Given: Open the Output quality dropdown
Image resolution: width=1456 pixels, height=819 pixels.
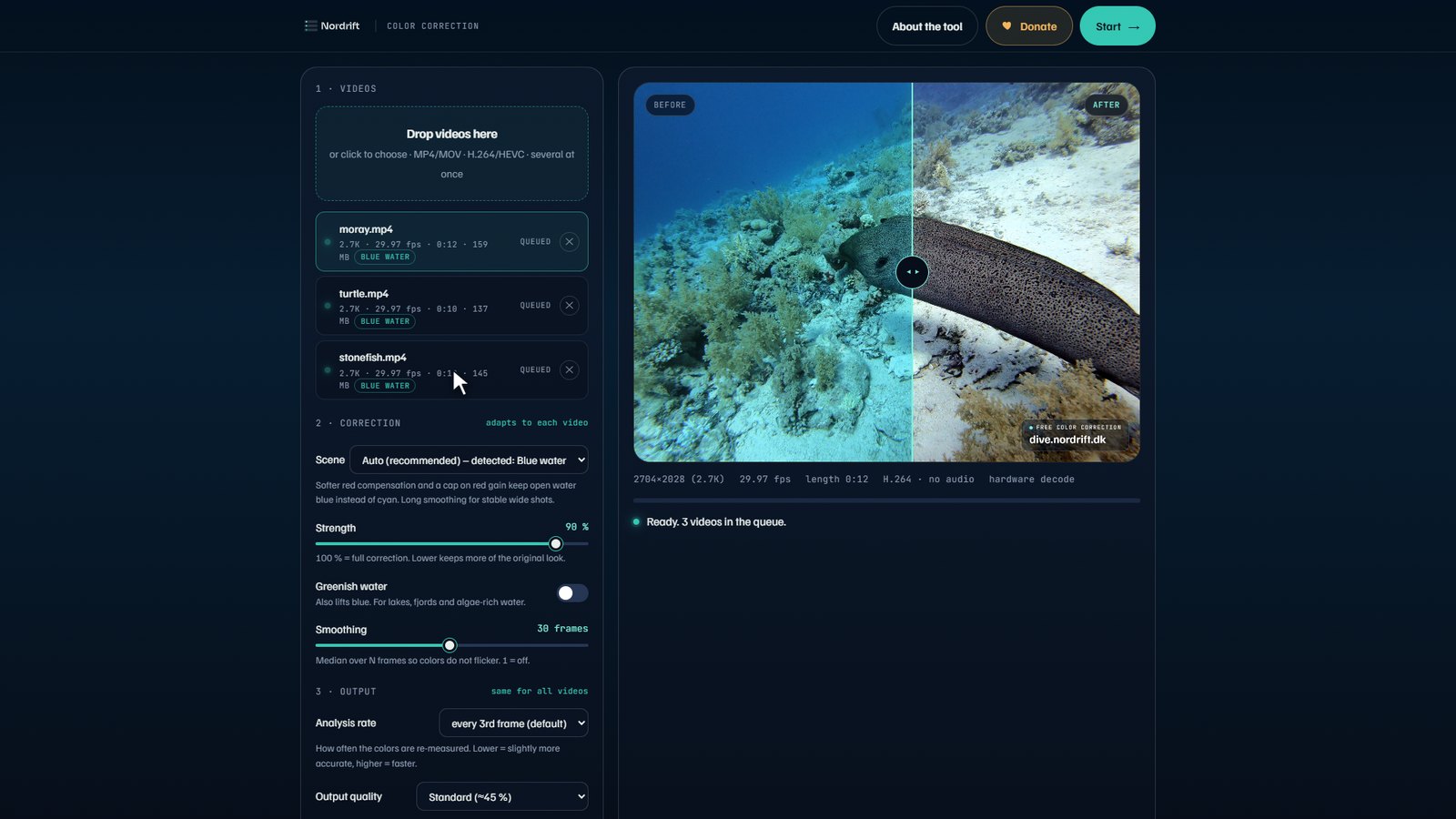Looking at the screenshot, I should click(502, 796).
